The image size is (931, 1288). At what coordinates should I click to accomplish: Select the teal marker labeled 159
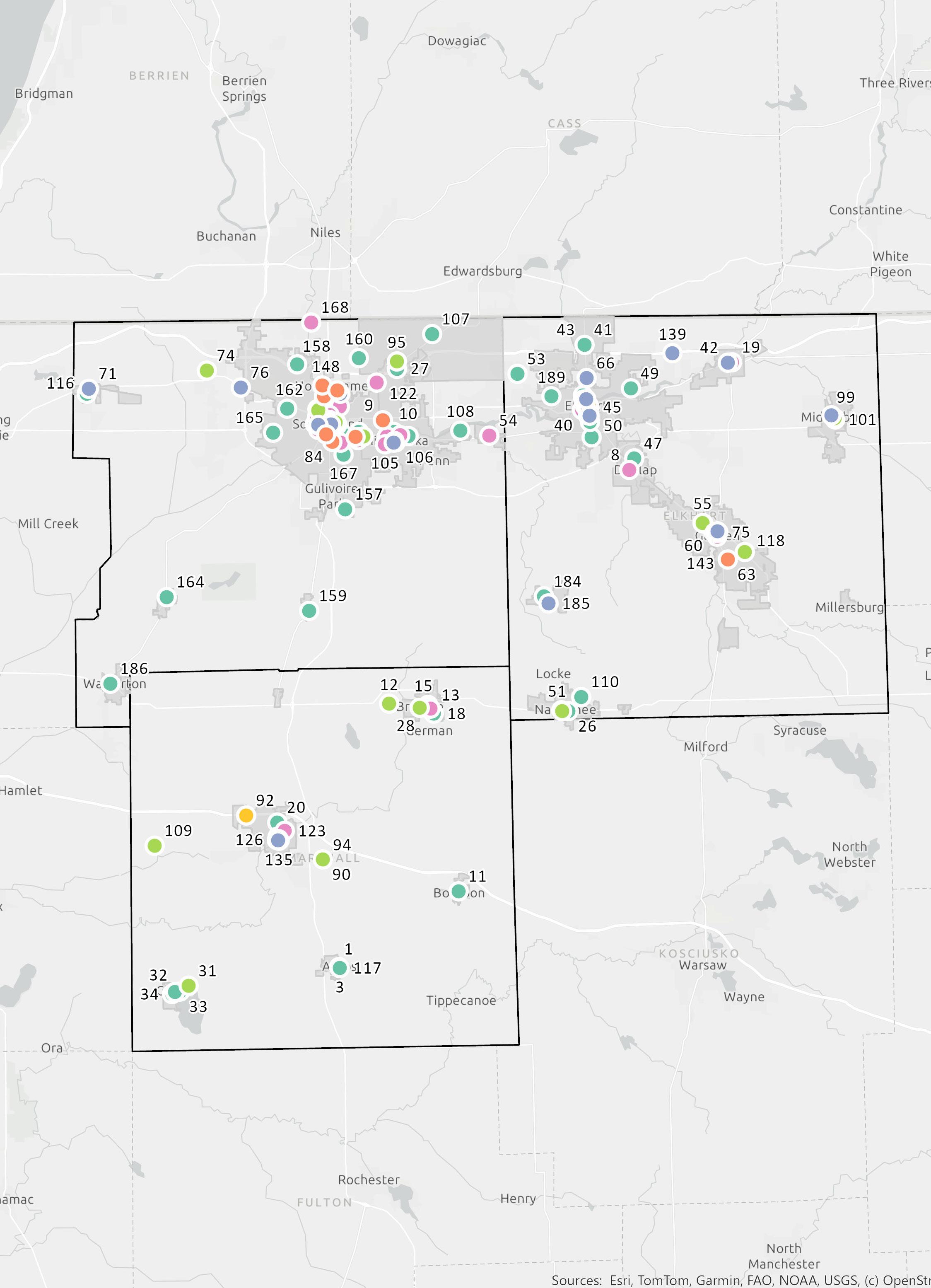pyautogui.click(x=309, y=611)
